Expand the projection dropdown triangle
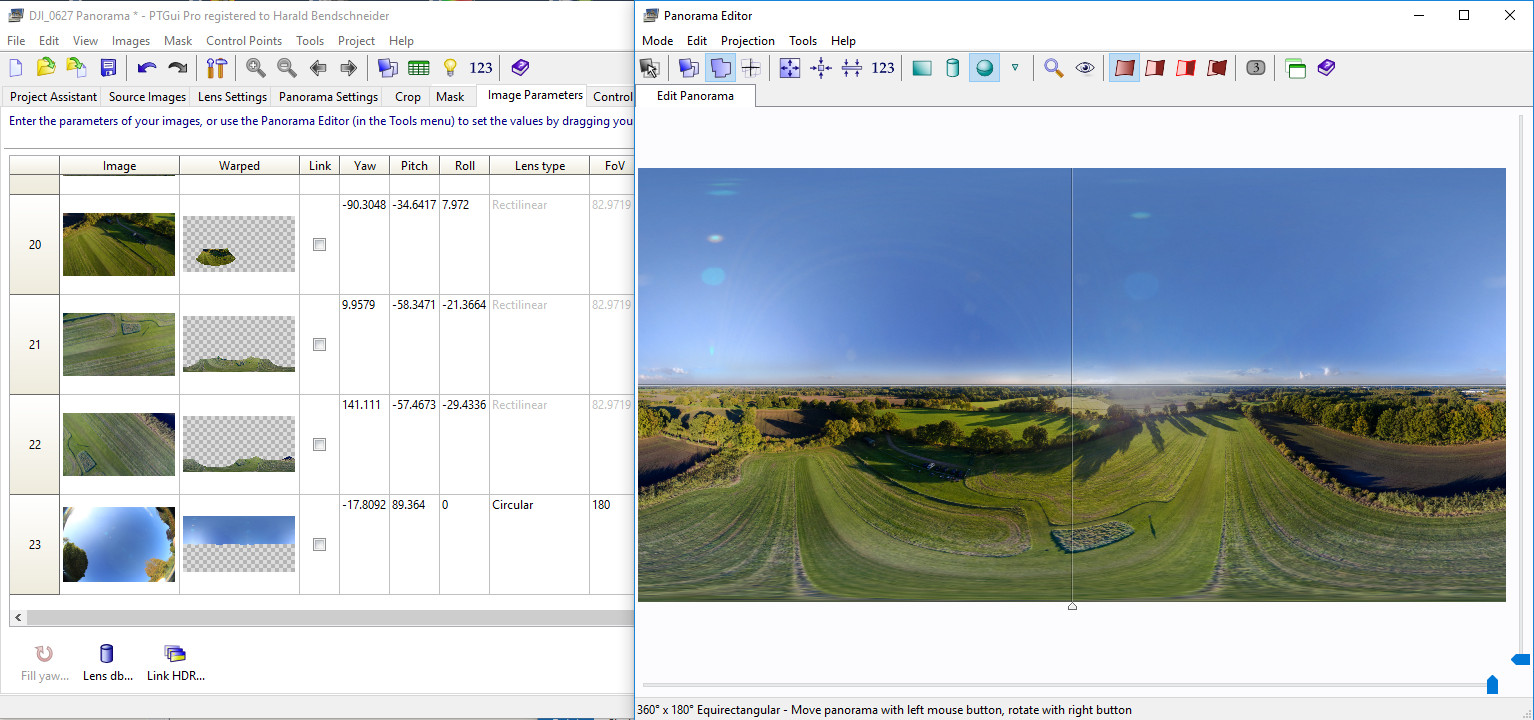 pyautogui.click(x=1015, y=68)
